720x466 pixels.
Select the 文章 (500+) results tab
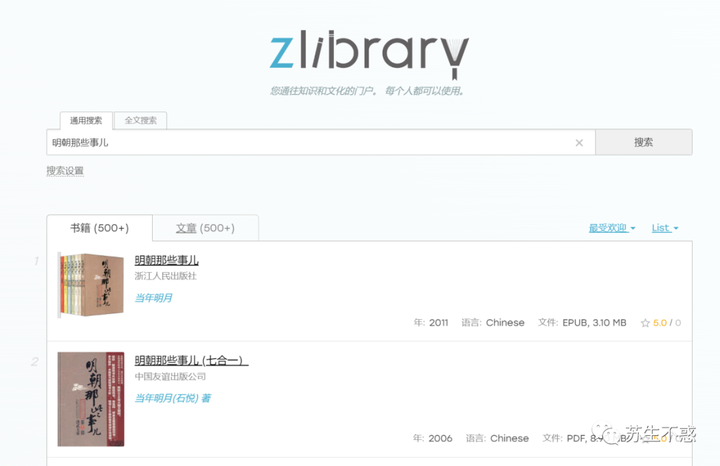[205, 228]
